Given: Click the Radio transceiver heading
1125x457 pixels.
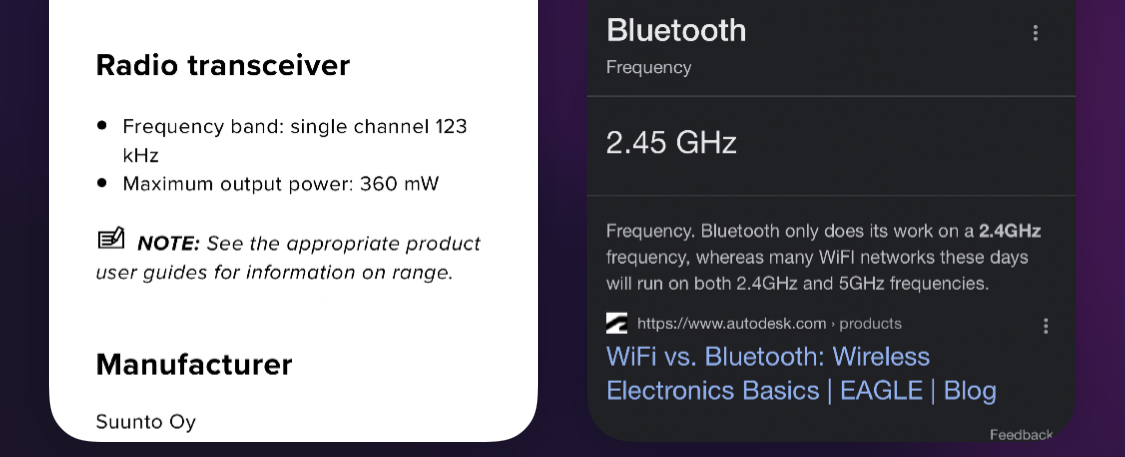Looking at the screenshot, I should [x=222, y=65].
